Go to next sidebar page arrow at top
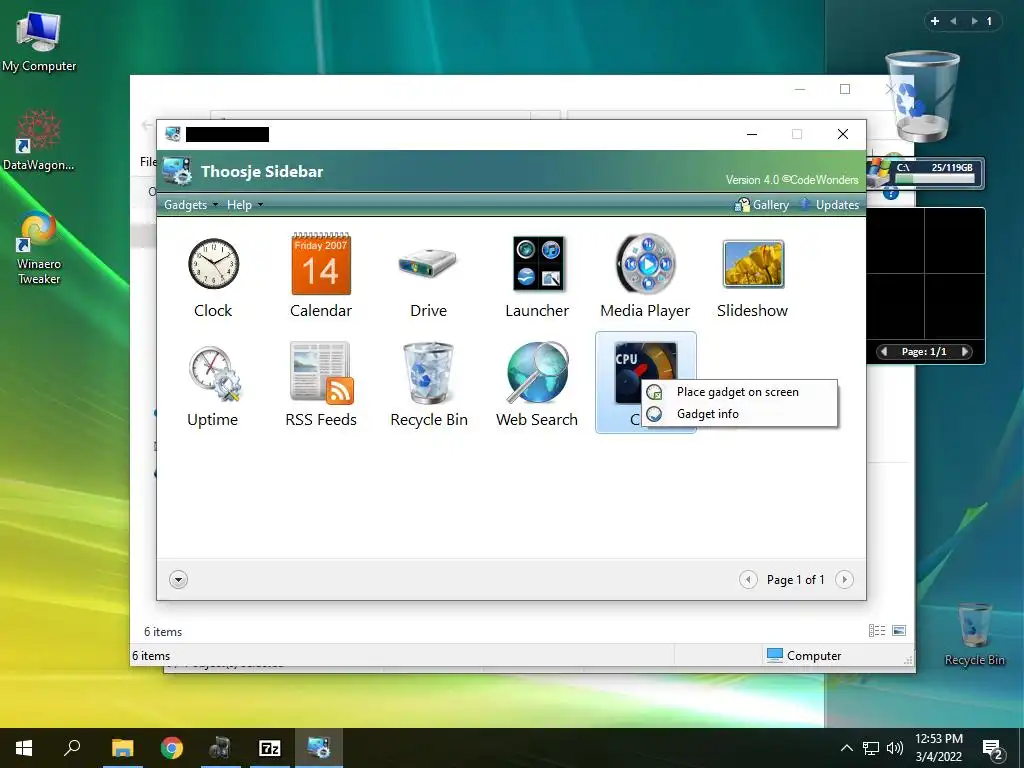Image resolution: width=1024 pixels, height=768 pixels. pos(974,21)
